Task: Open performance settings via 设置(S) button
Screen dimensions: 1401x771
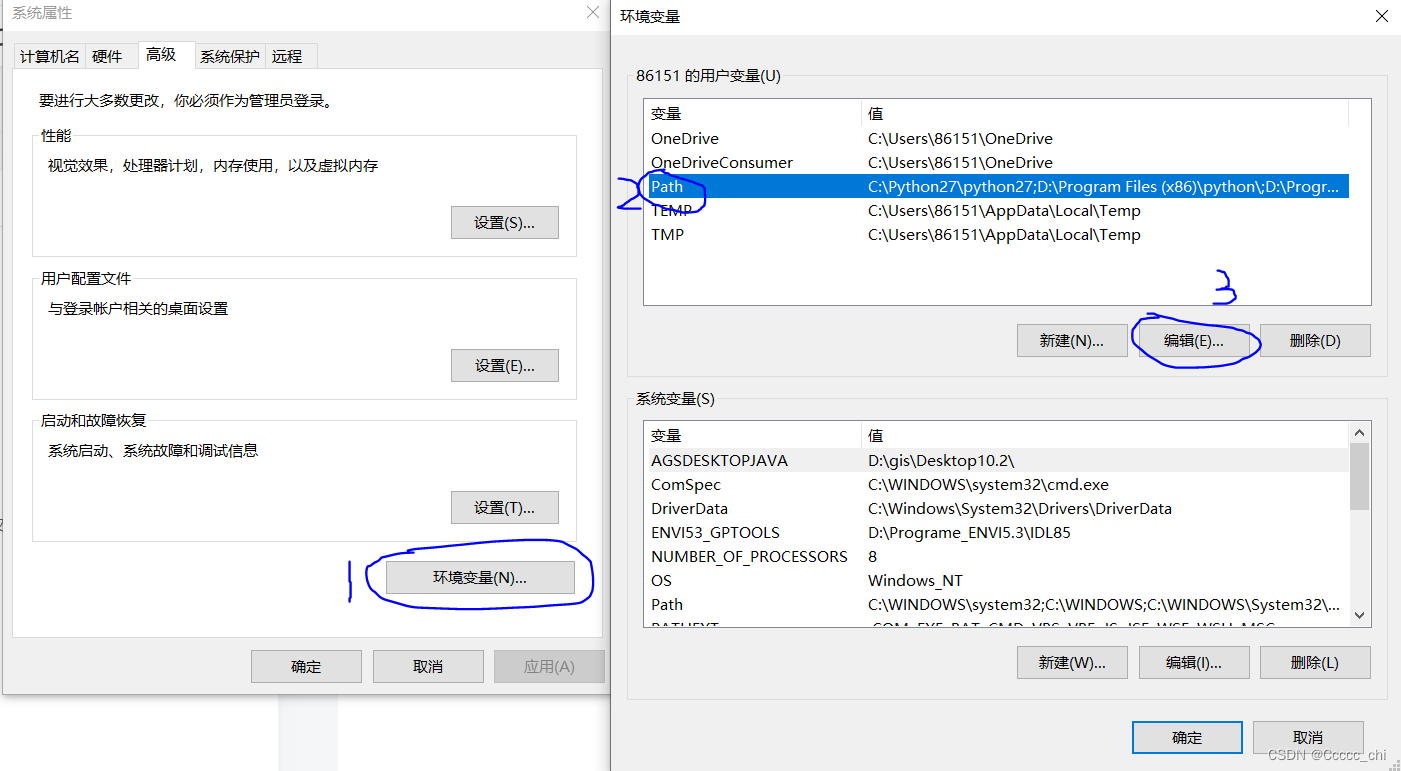Action: (x=504, y=222)
